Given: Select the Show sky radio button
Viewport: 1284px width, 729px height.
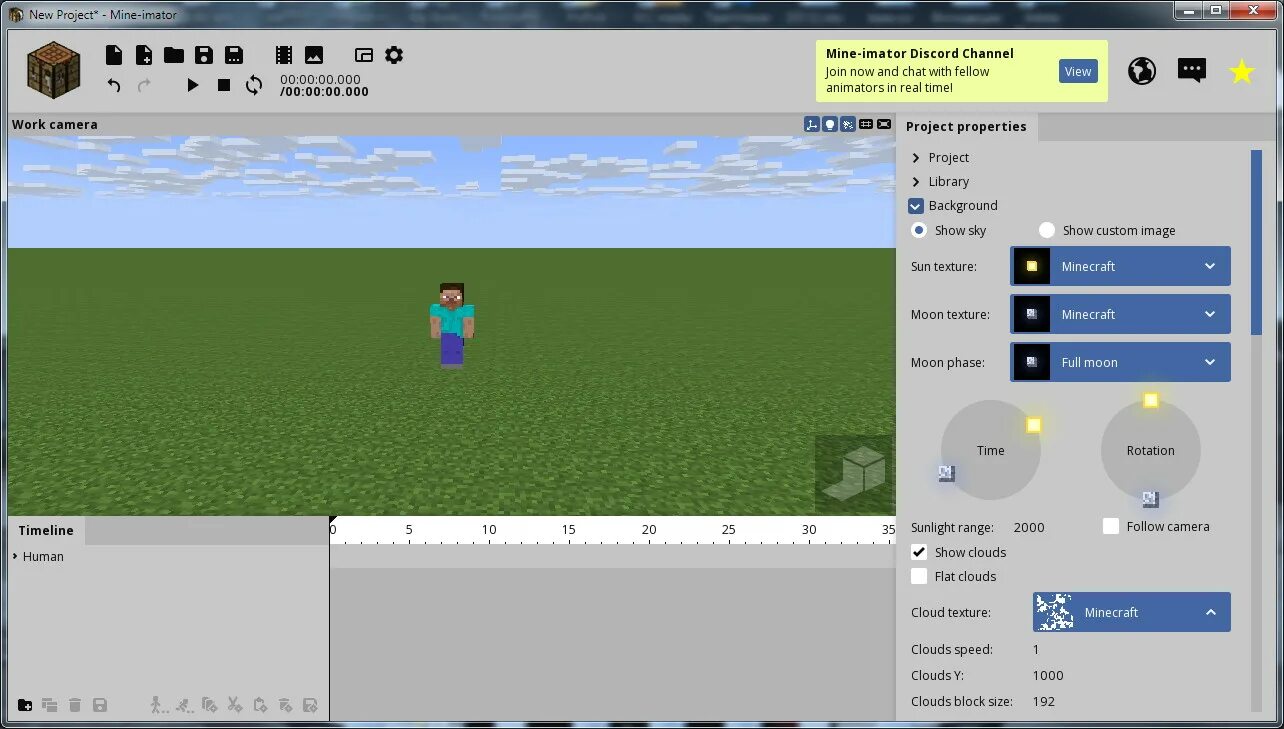Looking at the screenshot, I should 919,230.
